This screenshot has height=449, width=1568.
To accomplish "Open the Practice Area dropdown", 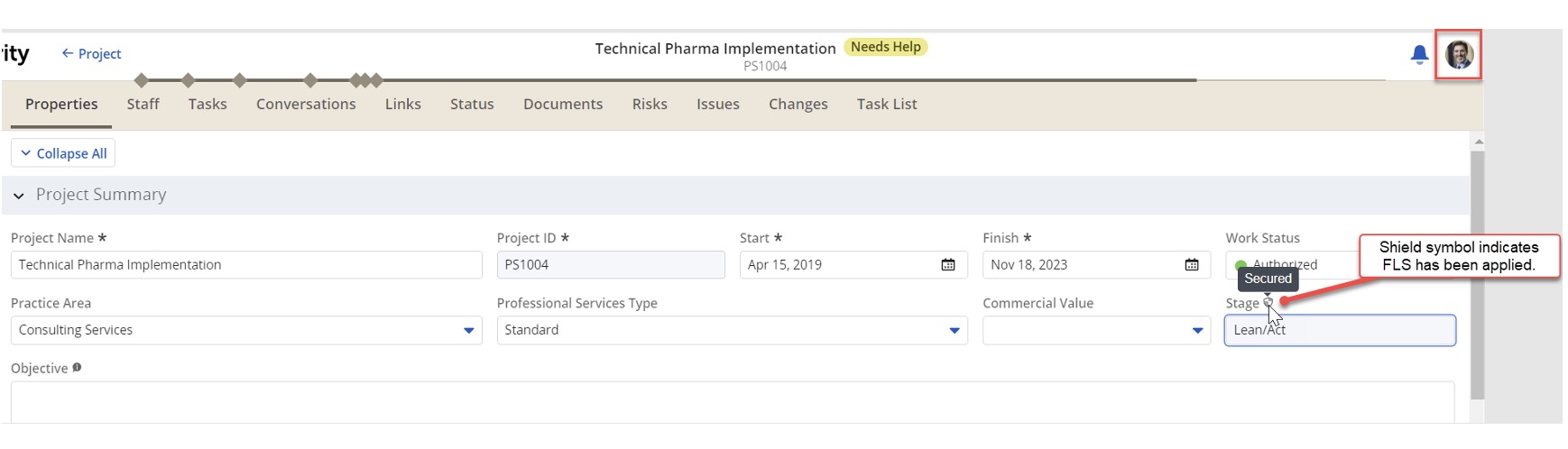I will click(x=468, y=331).
